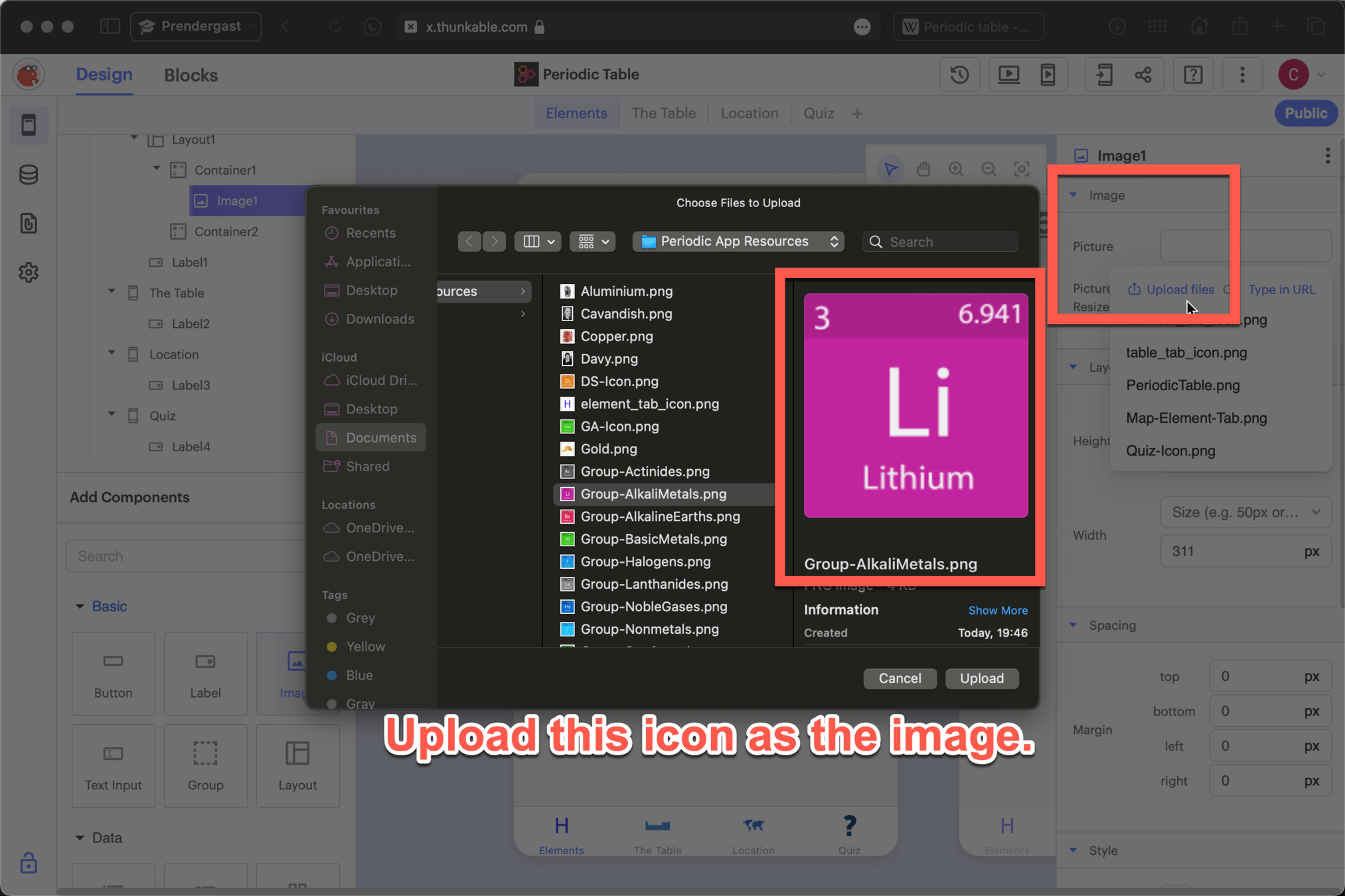Click the help question mark icon
This screenshot has height=896, width=1345.
click(x=1192, y=75)
